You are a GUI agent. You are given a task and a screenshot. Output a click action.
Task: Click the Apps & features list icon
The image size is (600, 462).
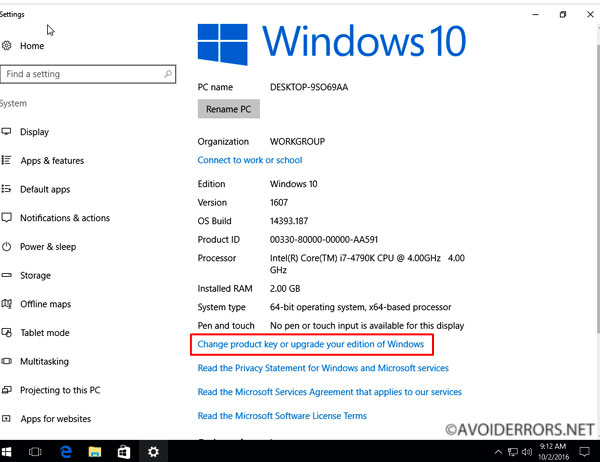coord(7,160)
